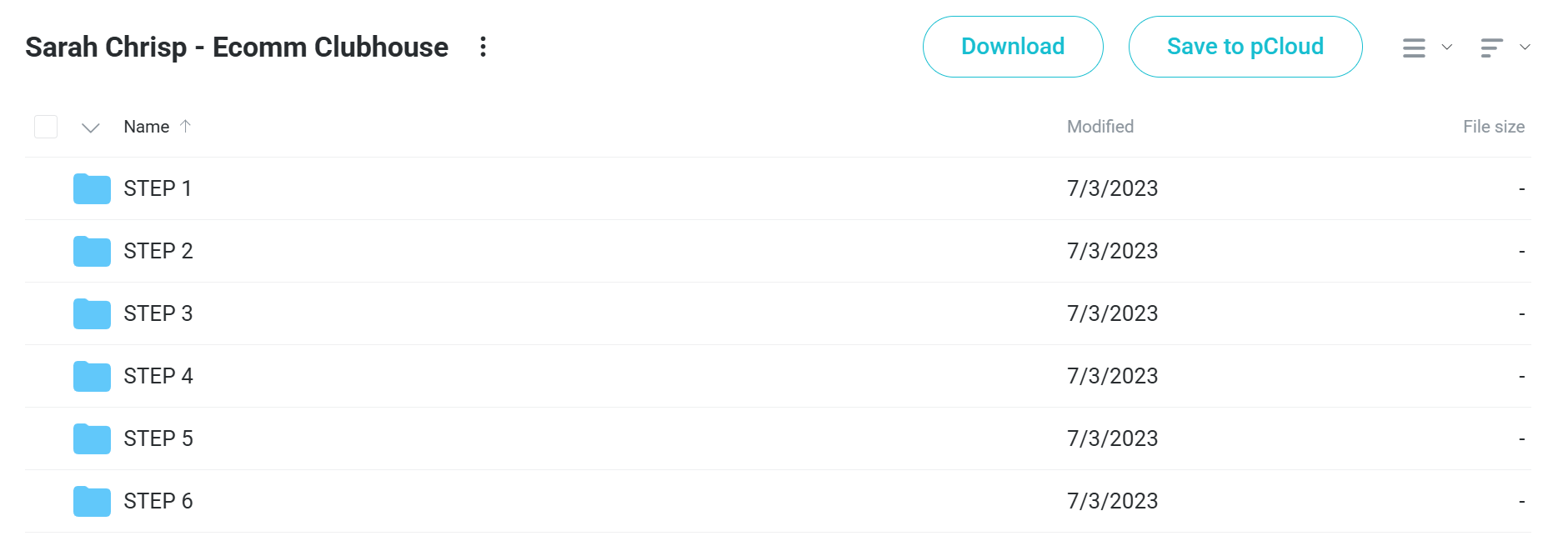Click the list view layout icon
This screenshot has height=536, width=1568.
tap(1414, 48)
